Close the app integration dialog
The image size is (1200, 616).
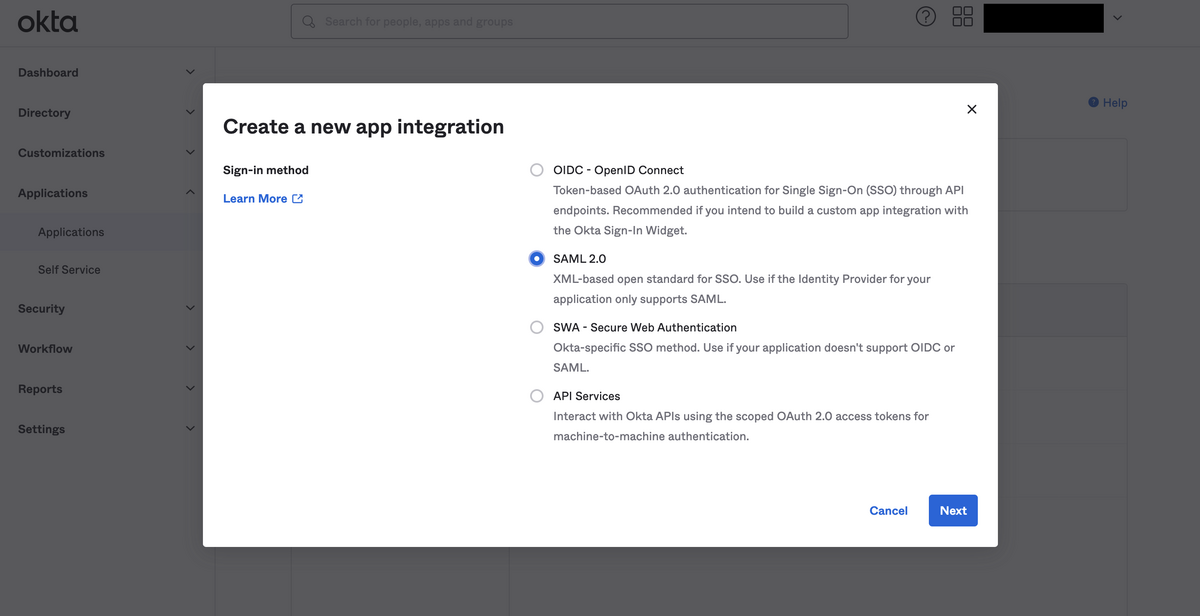point(971,109)
